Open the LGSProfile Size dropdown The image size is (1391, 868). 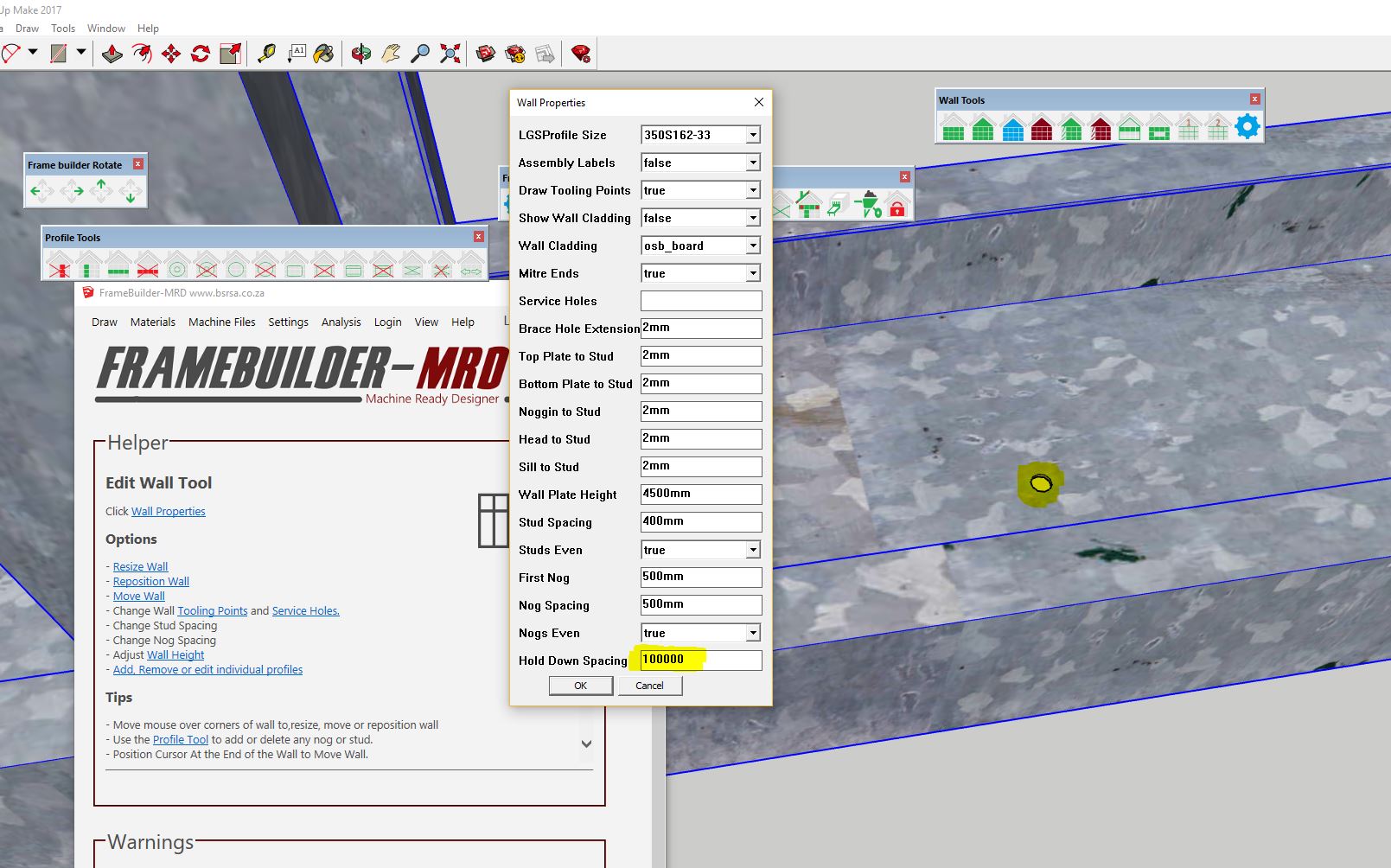(753, 135)
